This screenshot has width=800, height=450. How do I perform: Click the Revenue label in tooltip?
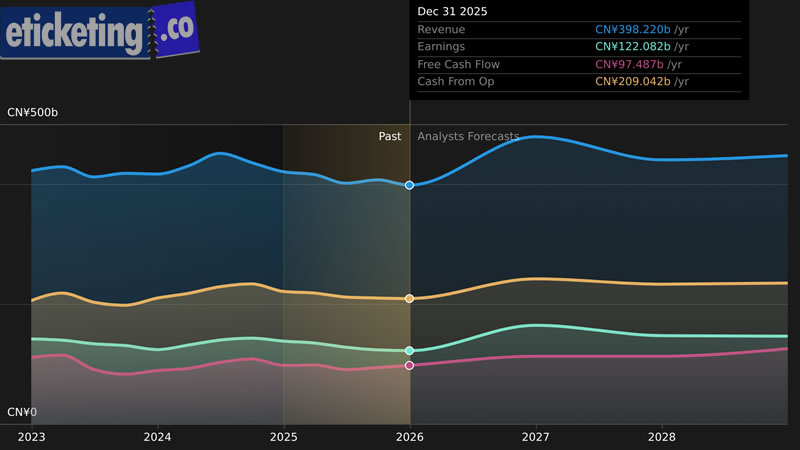[x=441, y=30]
